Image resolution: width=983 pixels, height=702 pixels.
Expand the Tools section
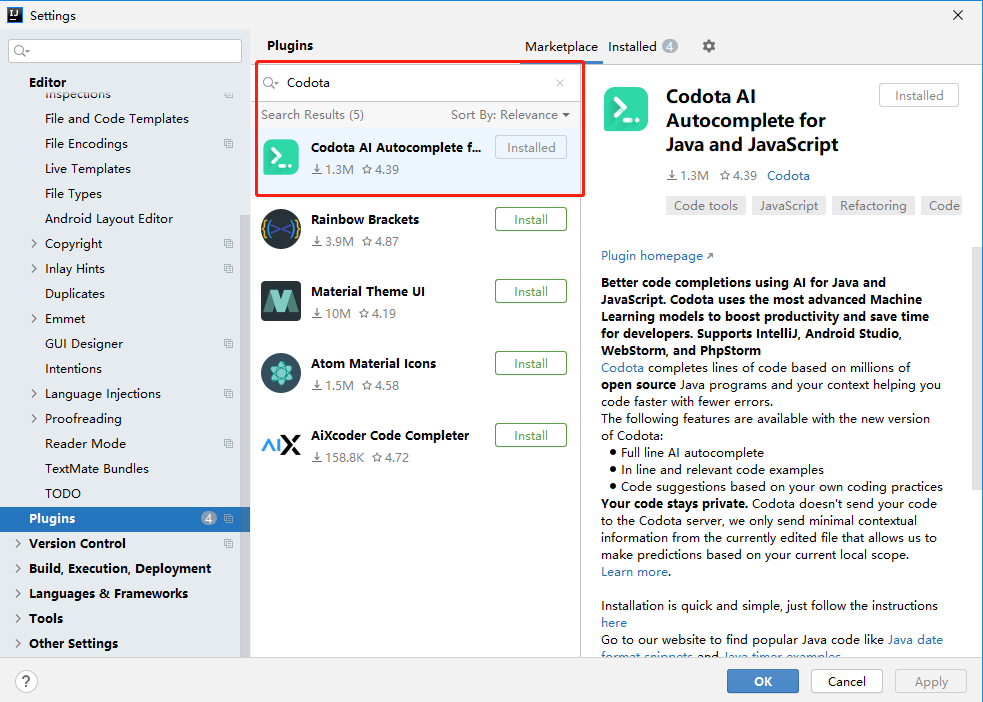coord(18,619)
